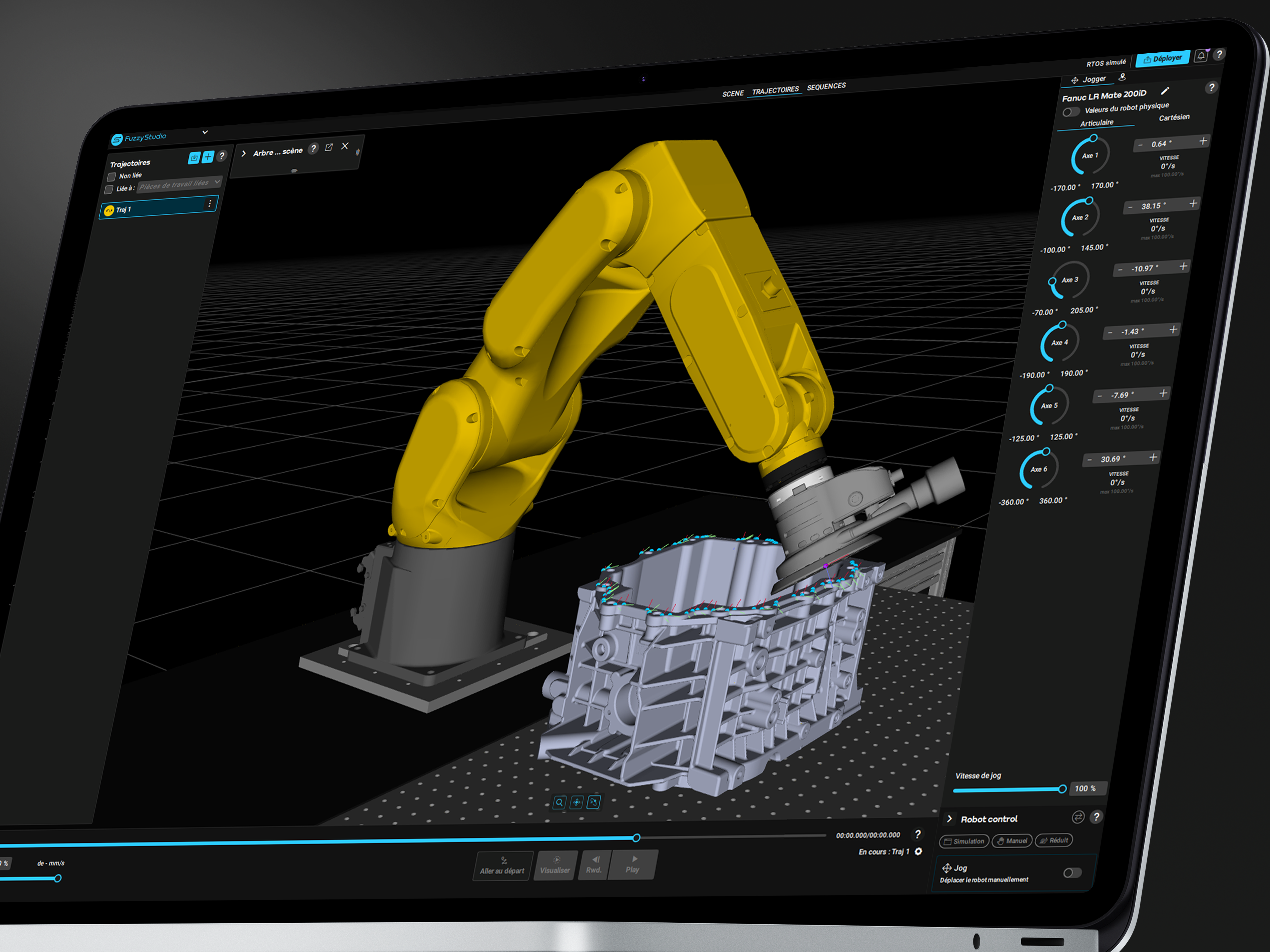1270x952 pixels.
Task: Pop out the Arbre scène panel
Action: coord(329,147)
